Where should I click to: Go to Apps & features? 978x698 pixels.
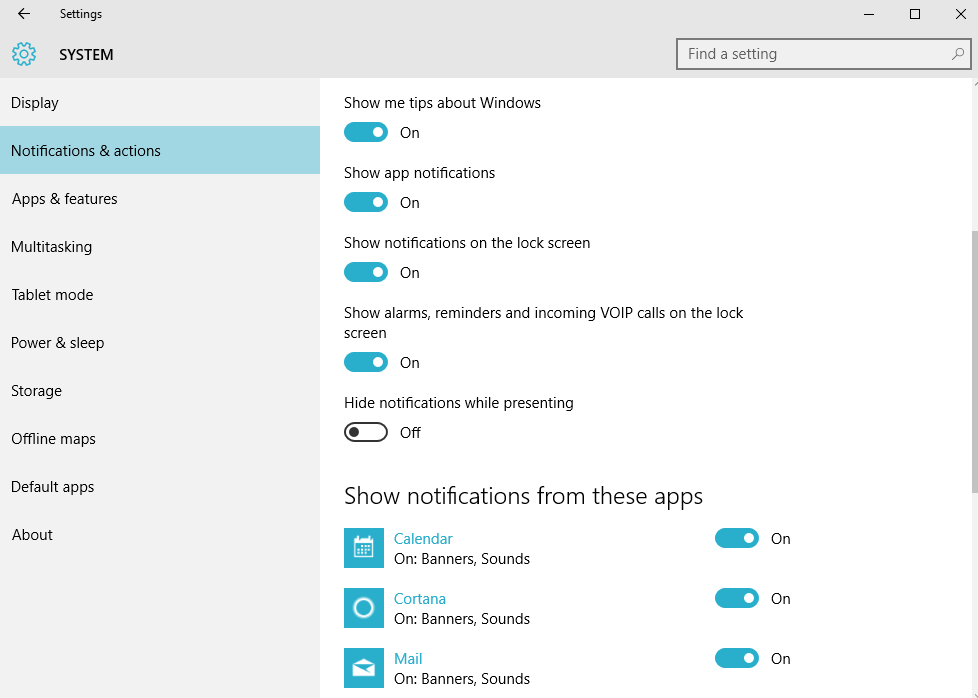click(x=160, y=198)
